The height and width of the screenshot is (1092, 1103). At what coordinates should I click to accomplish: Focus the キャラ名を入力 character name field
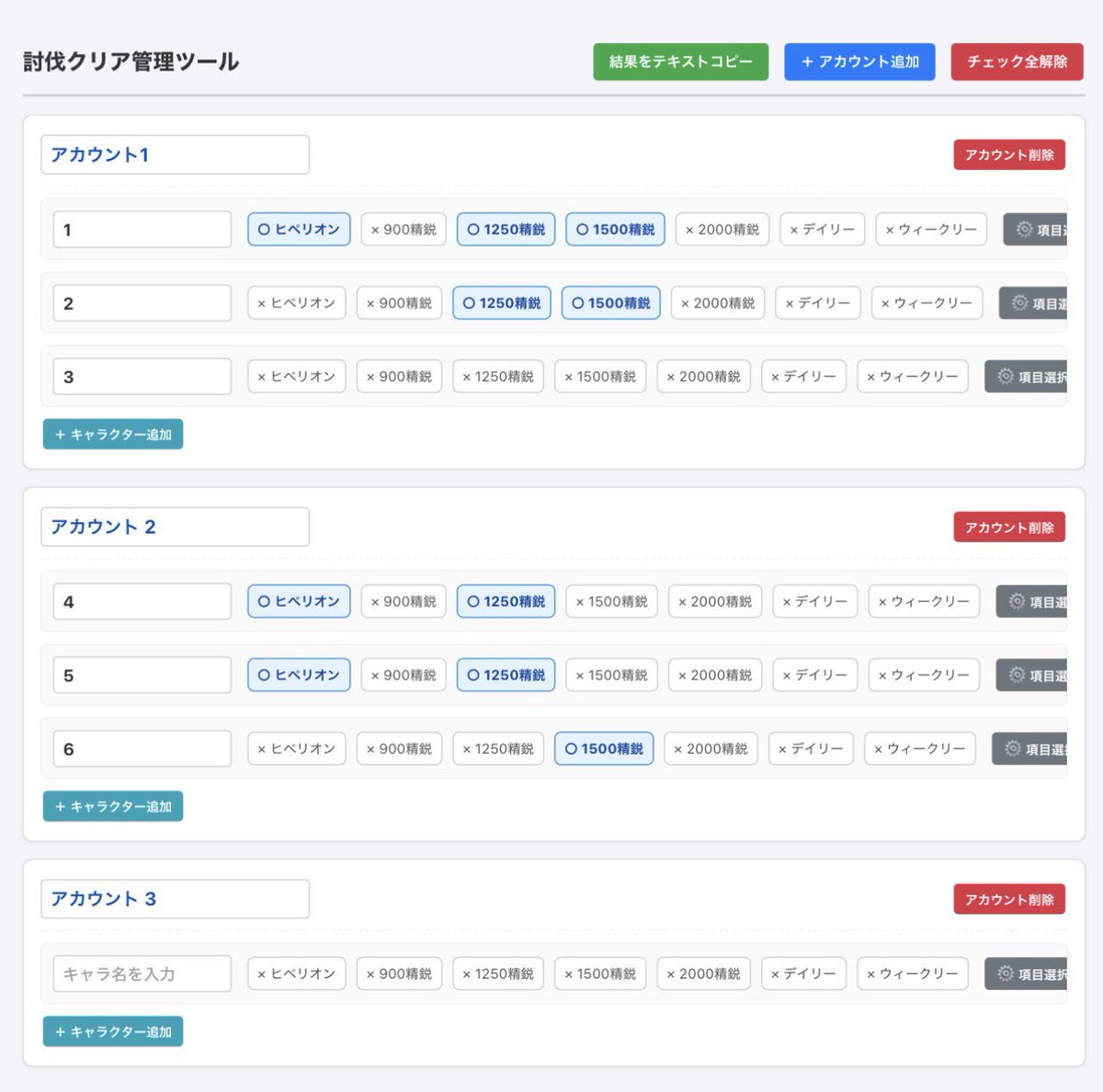(x=142, y=973)
